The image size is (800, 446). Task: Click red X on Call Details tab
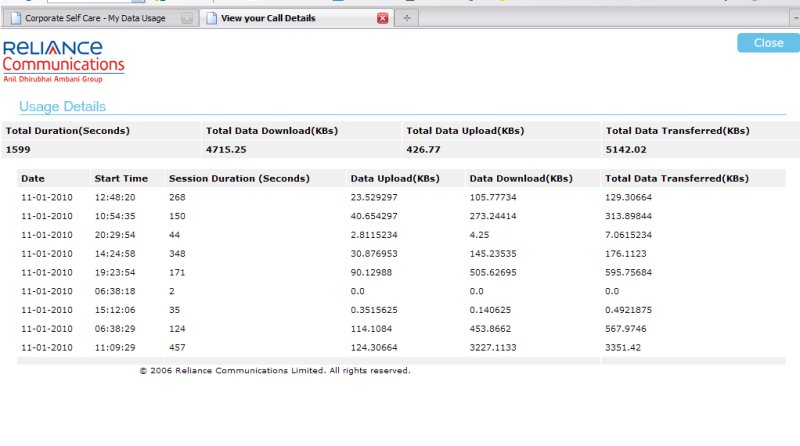pos(382,18)
